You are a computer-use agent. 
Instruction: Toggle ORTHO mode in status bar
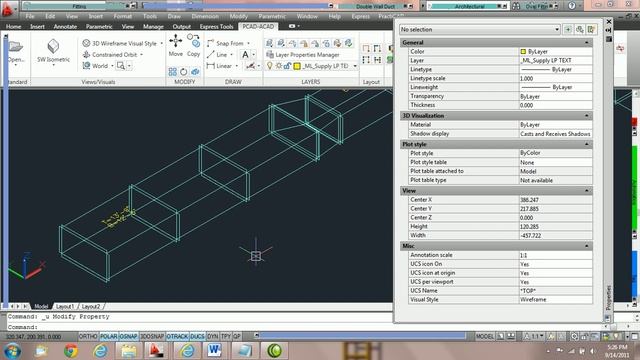click(88, 336)
